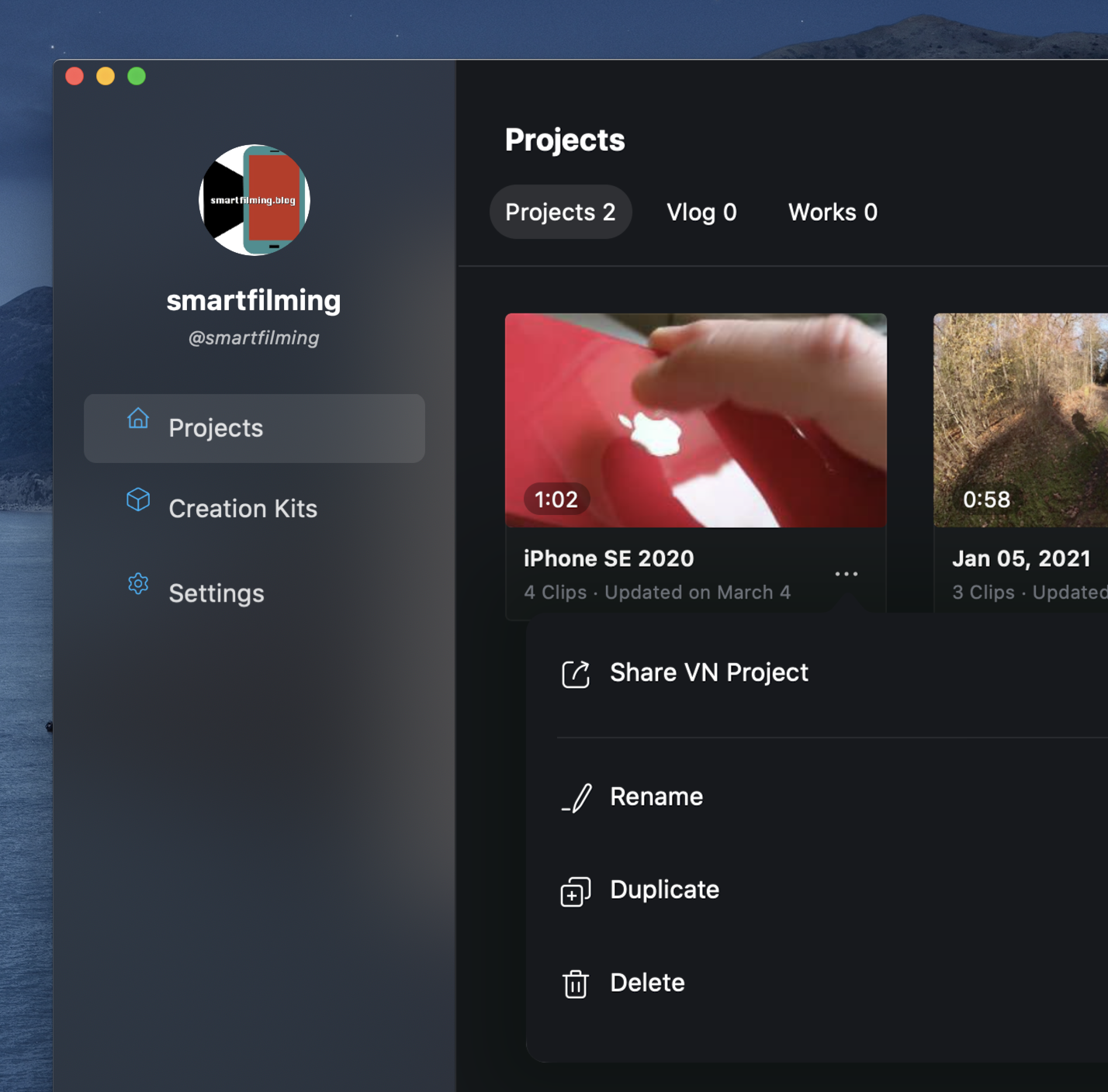Open the iPhone SE 2020 project thumbnail

pos(695,420)
